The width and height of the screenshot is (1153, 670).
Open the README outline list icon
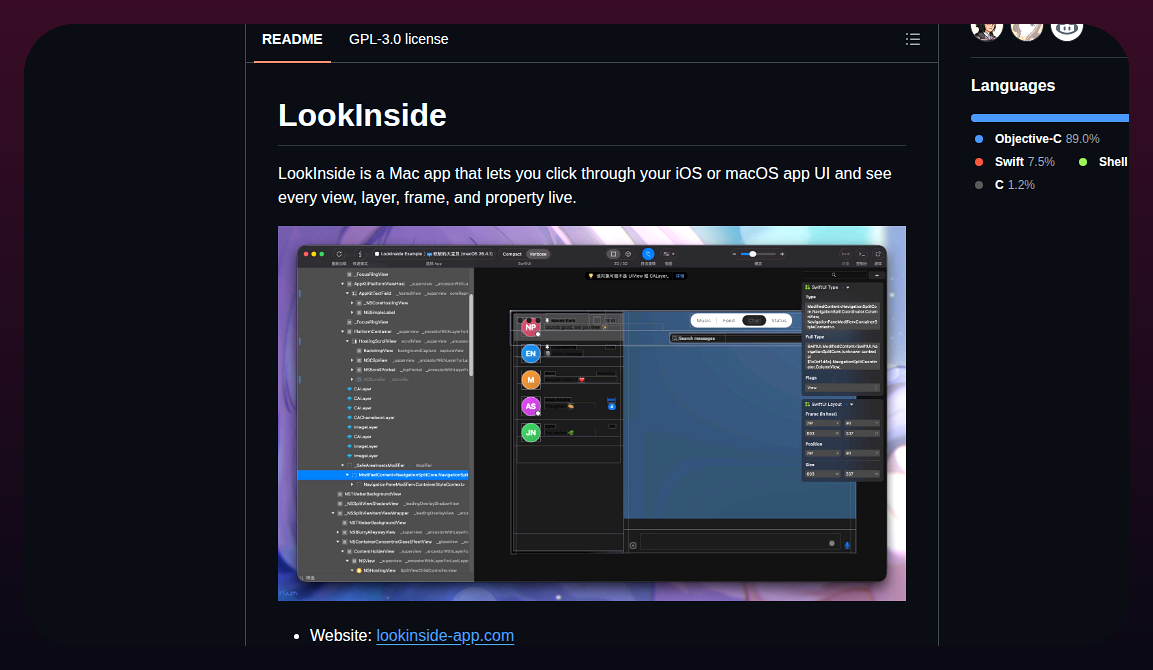[913, 40]
